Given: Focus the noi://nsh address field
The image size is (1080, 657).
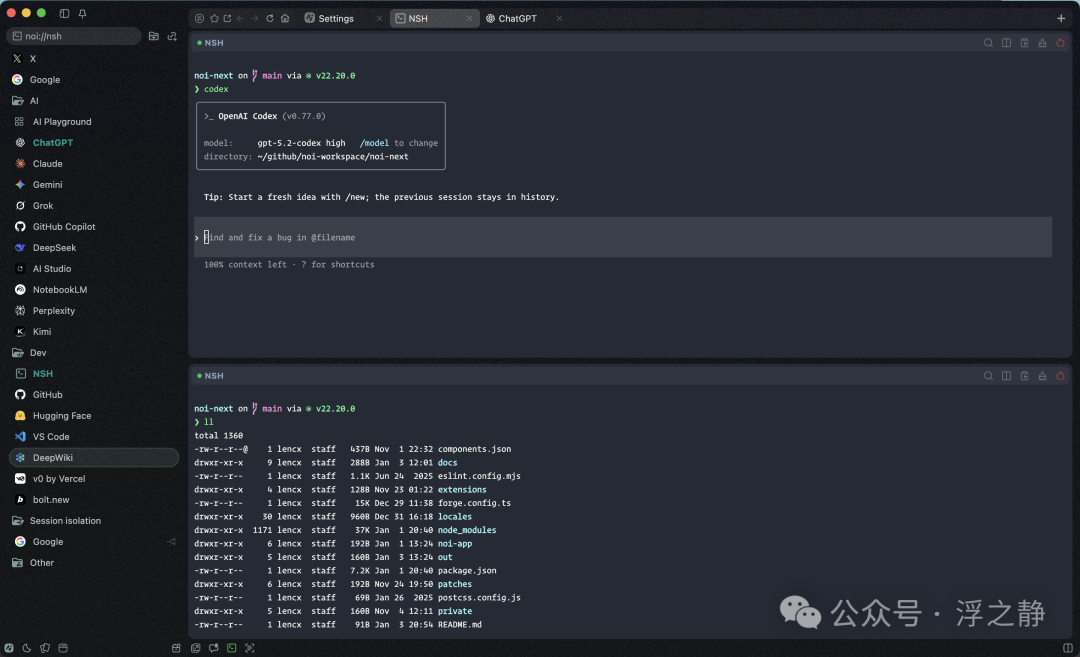Looking at the screenshot, I should (74, 36).
